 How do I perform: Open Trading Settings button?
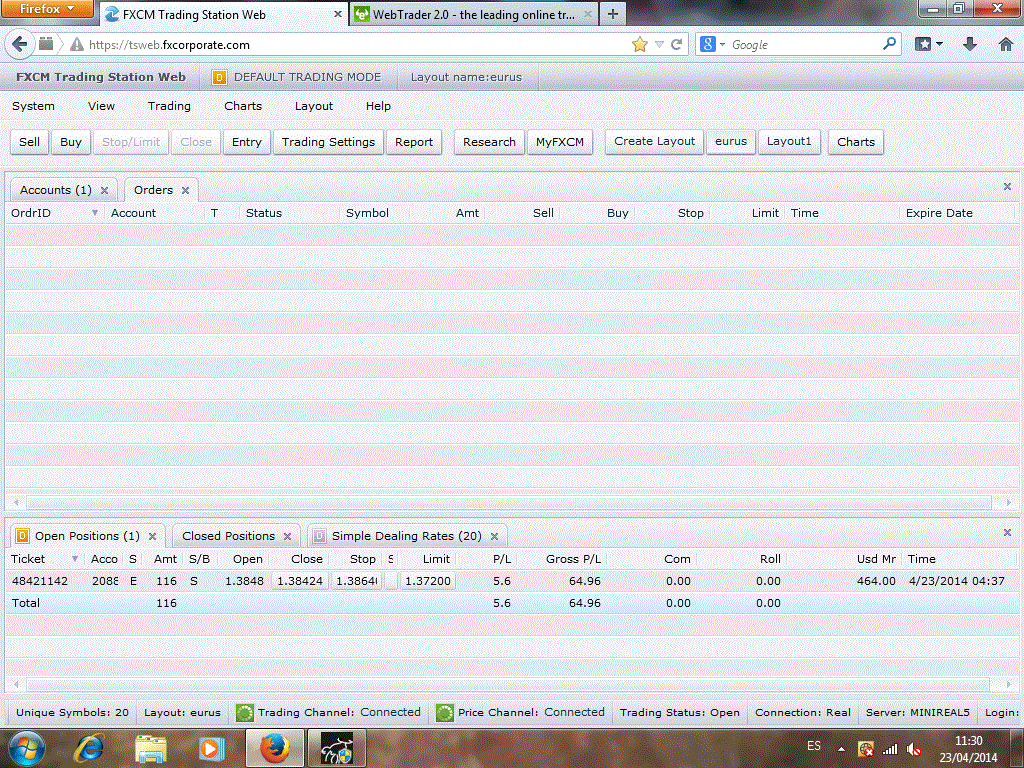(x=328, y=142)
